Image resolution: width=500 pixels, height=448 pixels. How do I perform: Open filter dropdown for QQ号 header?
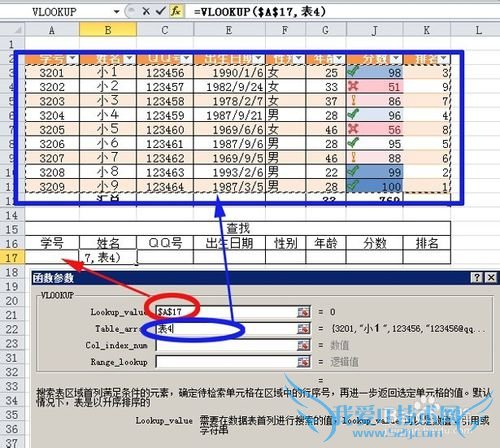coord(186,59)
